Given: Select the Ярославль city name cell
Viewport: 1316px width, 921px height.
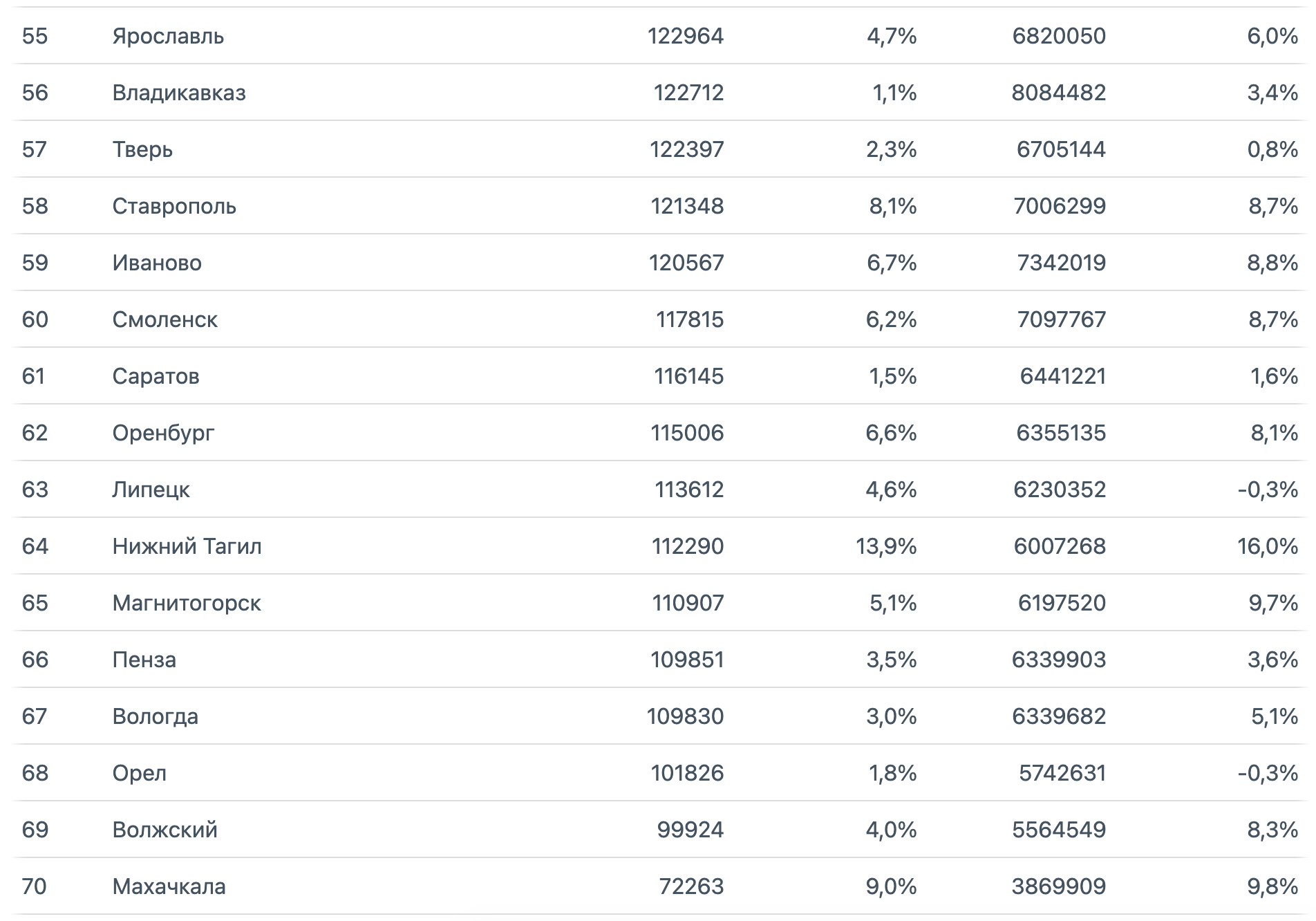Looking at the screenshot, I should [168, 36].
